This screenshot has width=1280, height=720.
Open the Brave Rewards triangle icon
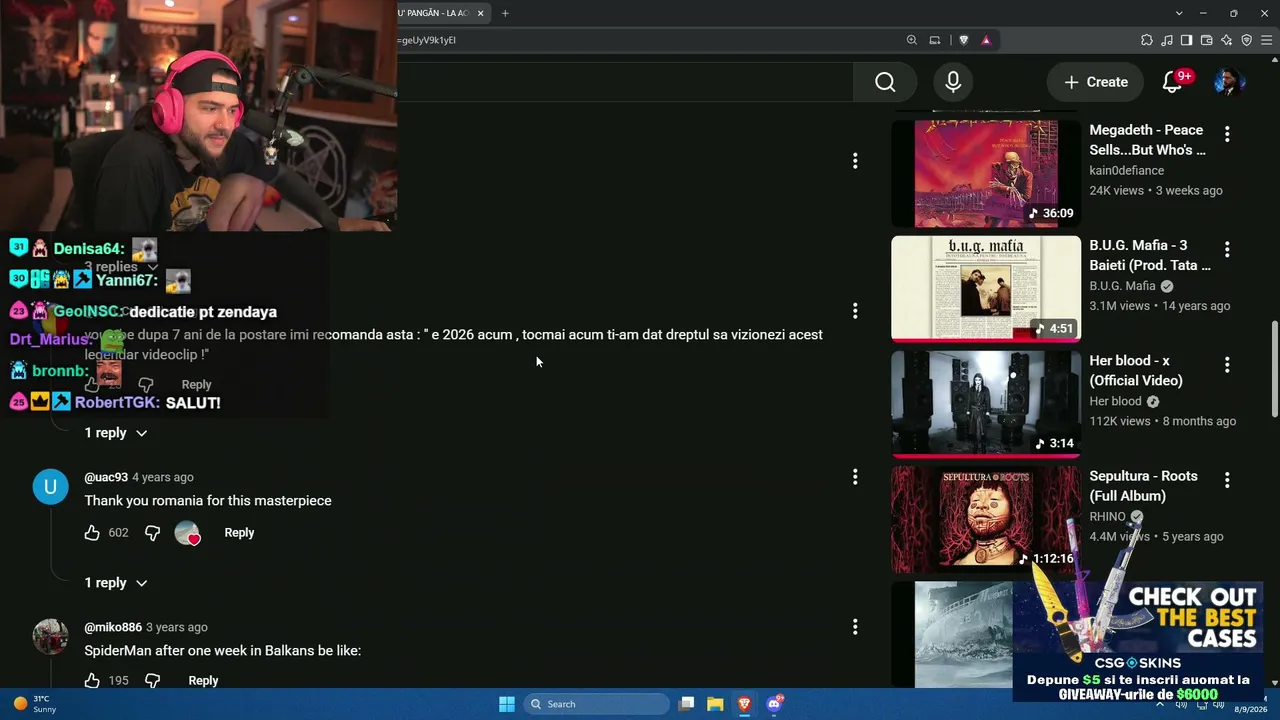pyautogui.click(x=986, y=40)
